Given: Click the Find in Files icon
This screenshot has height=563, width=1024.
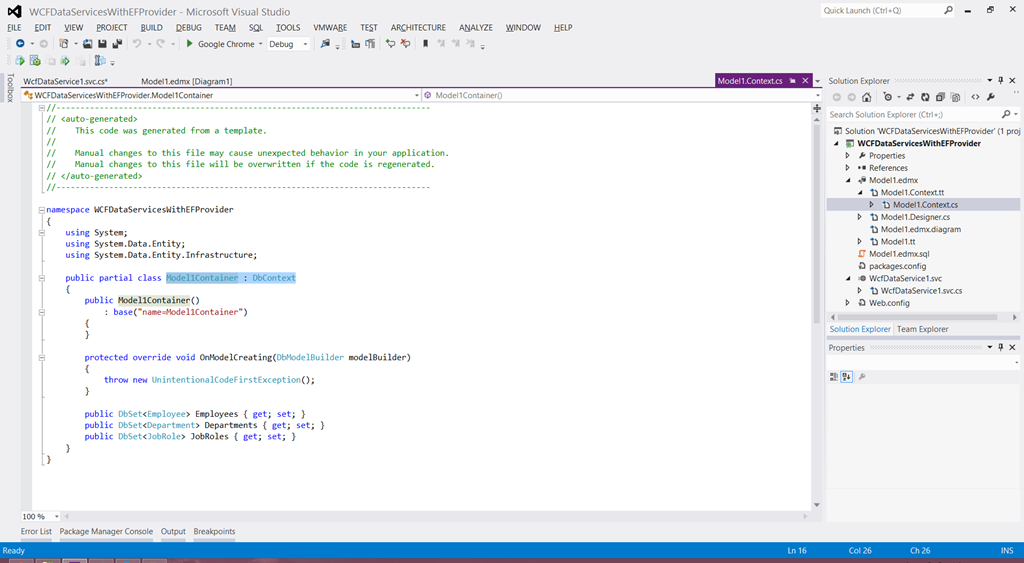Looking at the screenshot, I should click(x=325, y=44).
